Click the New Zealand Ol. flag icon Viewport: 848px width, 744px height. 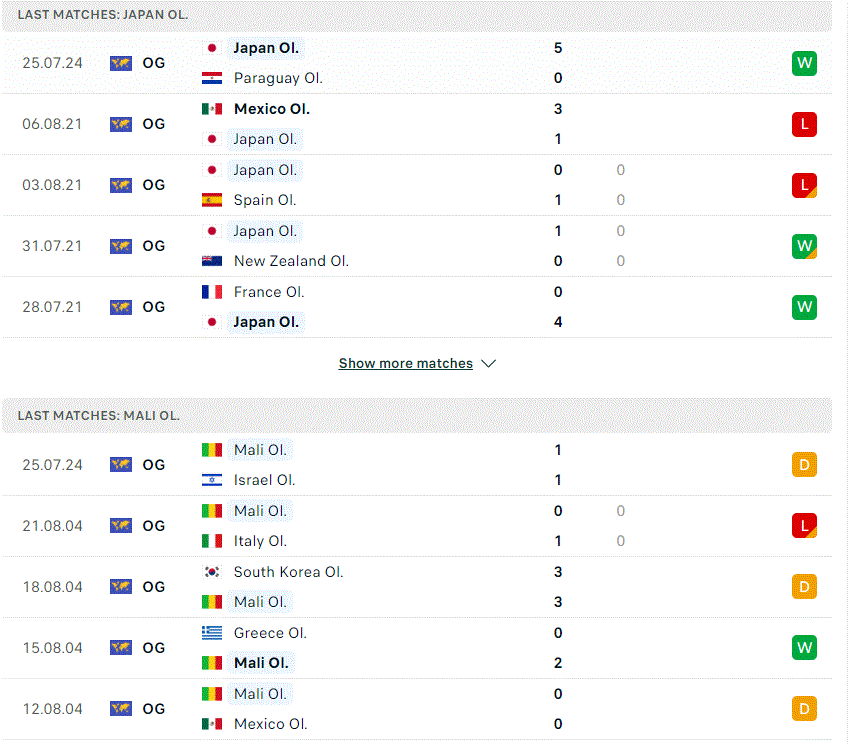[211, 261]
